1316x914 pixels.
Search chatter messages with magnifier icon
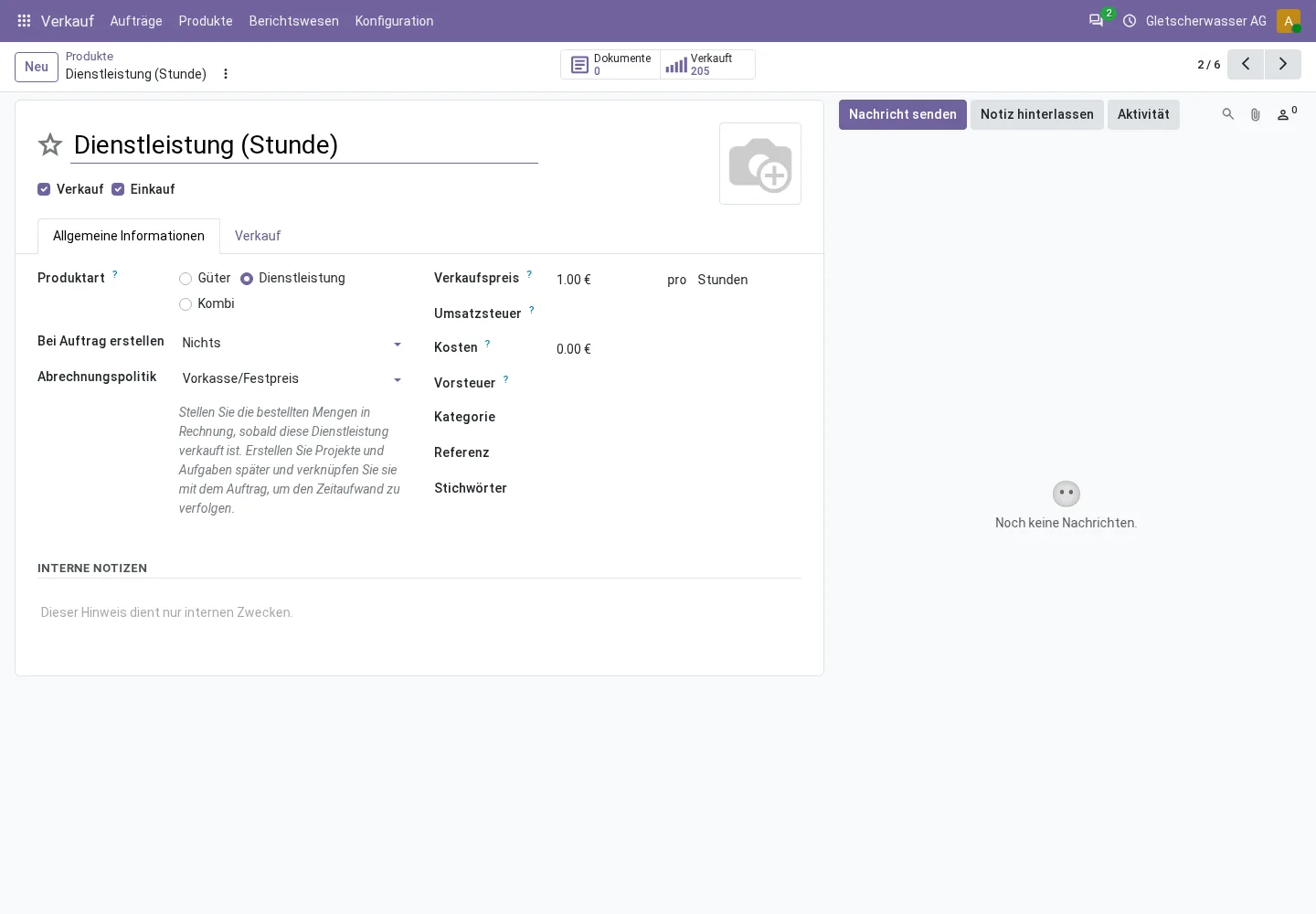point(1228,114)
